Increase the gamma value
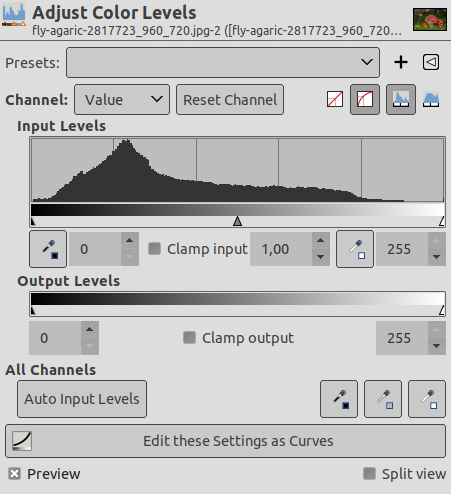This screenshot has height=494, width=451. click(x=321, y=240)
